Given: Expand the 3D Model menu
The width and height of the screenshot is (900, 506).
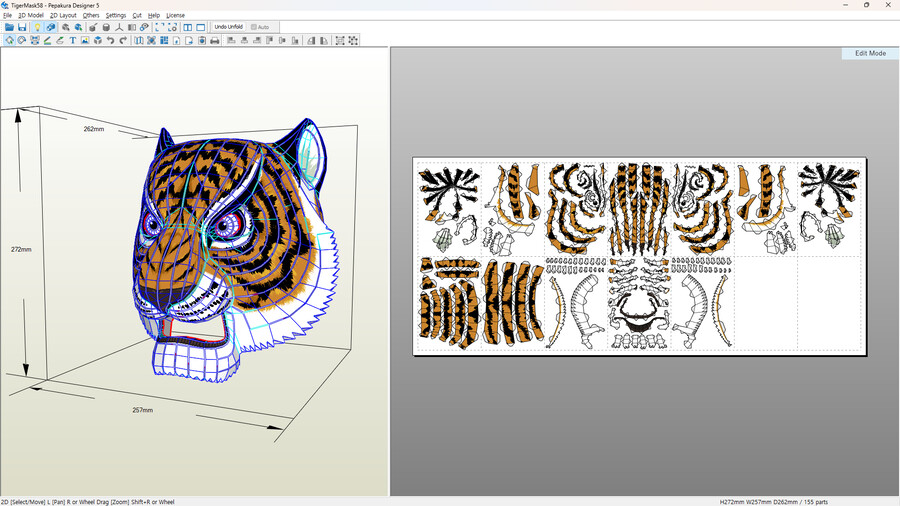Looking at the screenshot, I should (31, 16).
